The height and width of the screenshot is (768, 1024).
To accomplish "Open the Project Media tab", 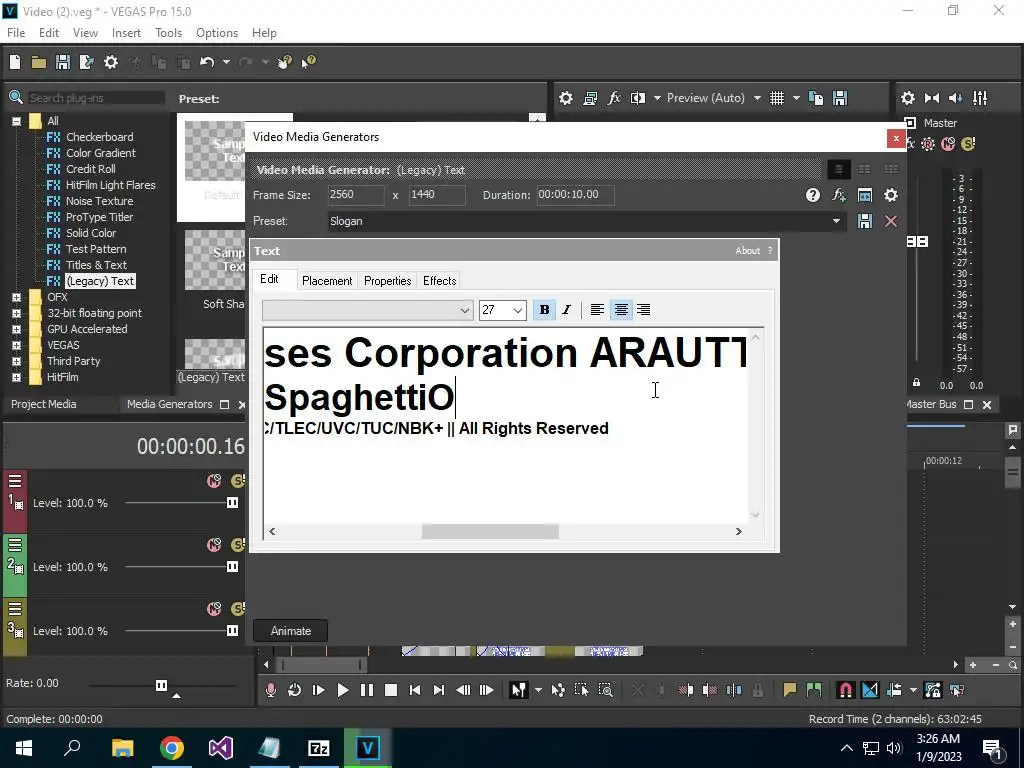I will (x=44, y=404).
